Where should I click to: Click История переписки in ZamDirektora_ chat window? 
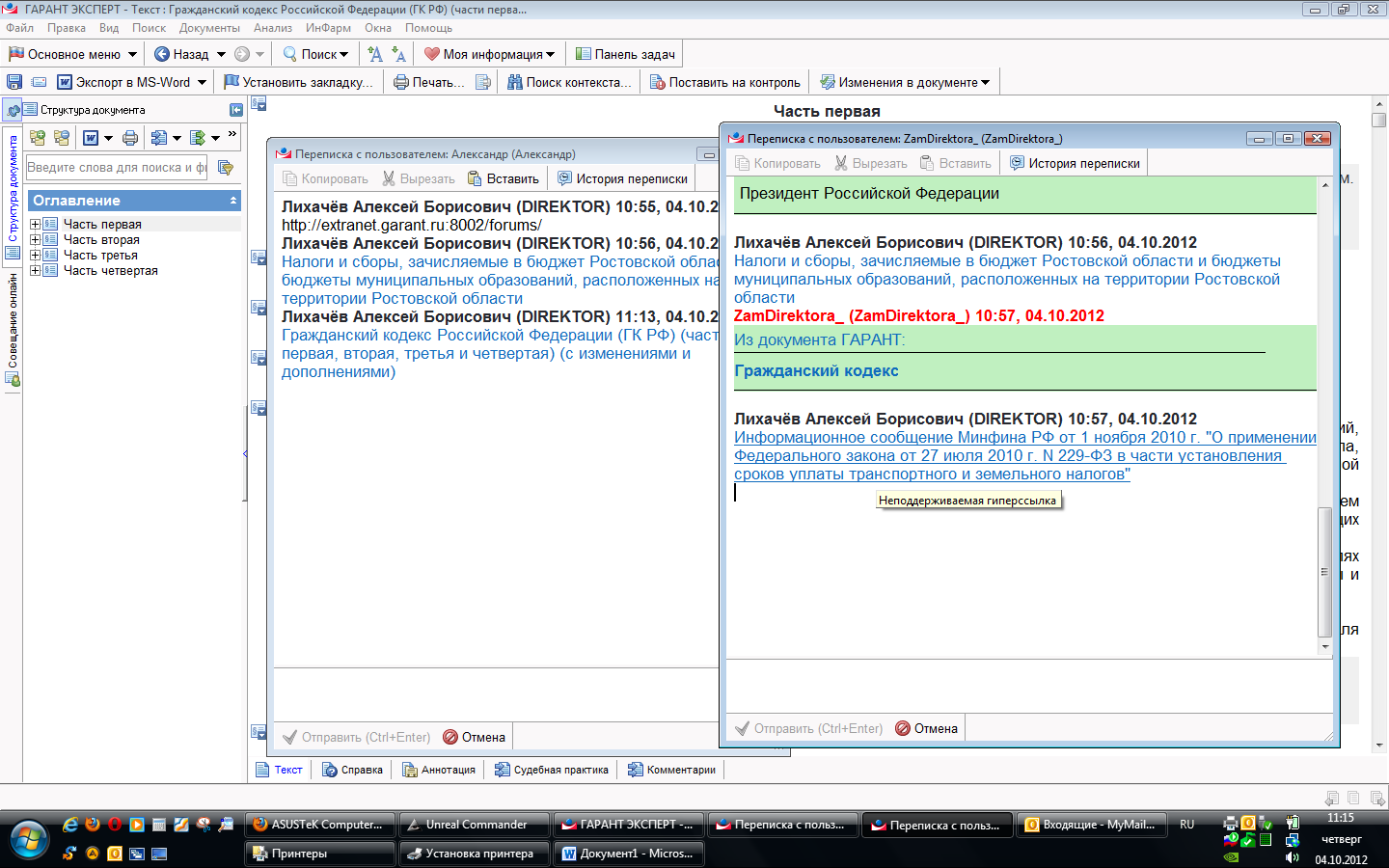1076,163
